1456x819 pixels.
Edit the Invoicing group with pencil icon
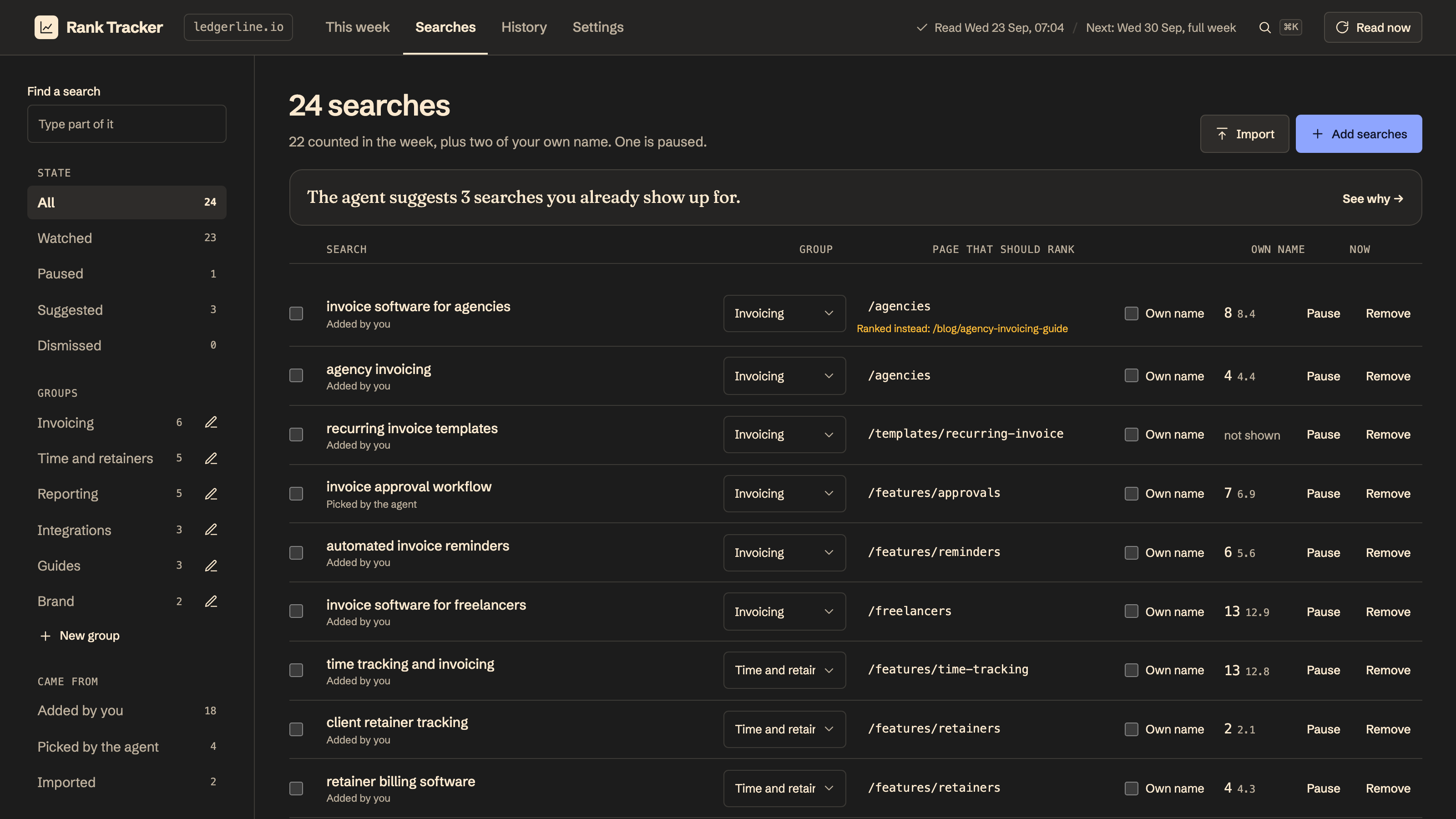coord(211,422)
